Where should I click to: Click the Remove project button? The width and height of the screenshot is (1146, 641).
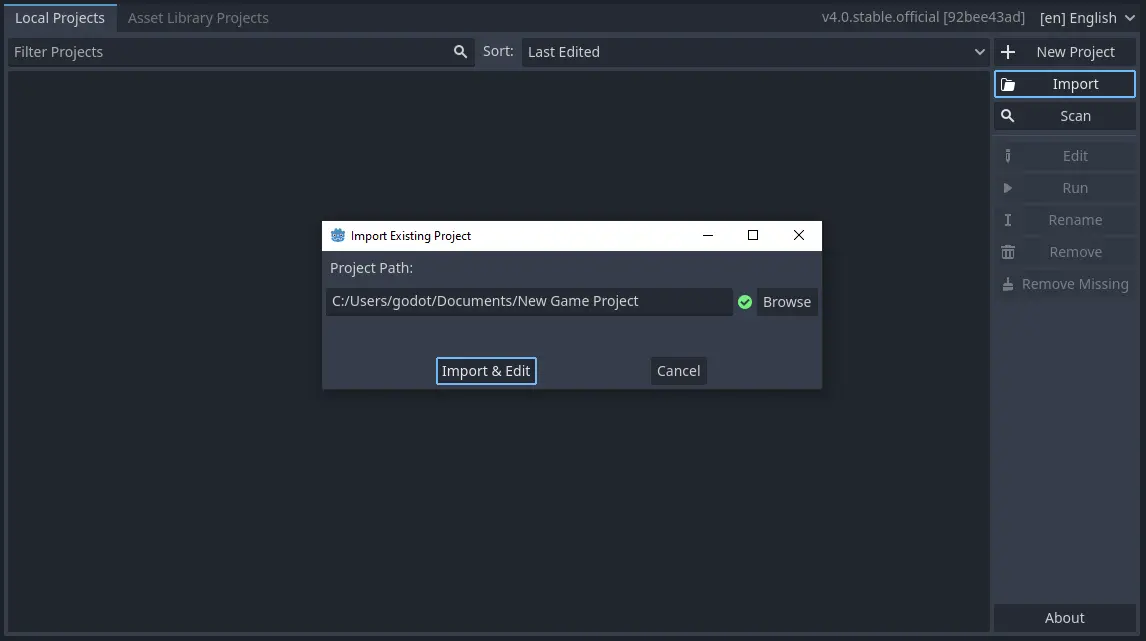pos(1065,252)
